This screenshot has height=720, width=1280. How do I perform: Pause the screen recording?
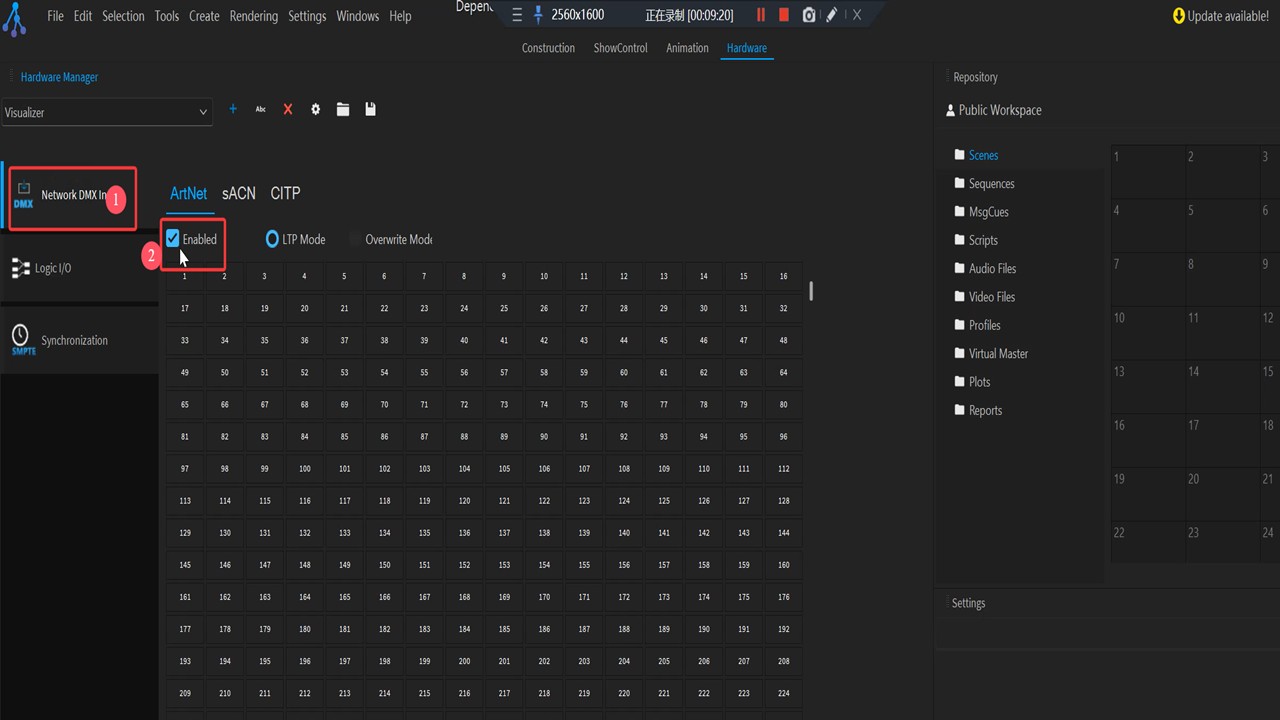pos(760,15)
